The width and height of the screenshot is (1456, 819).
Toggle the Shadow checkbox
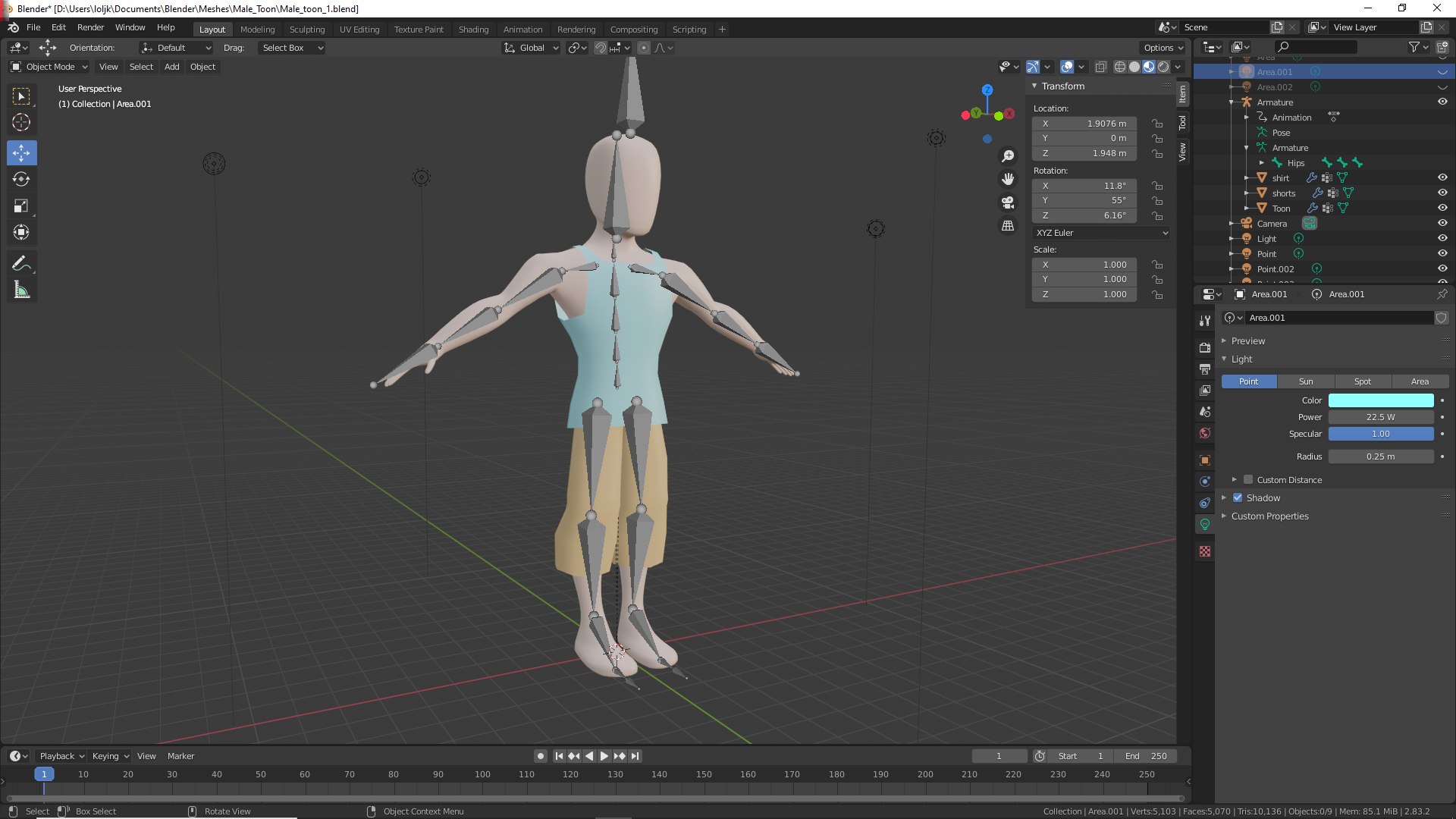(x=1238, y=498)
